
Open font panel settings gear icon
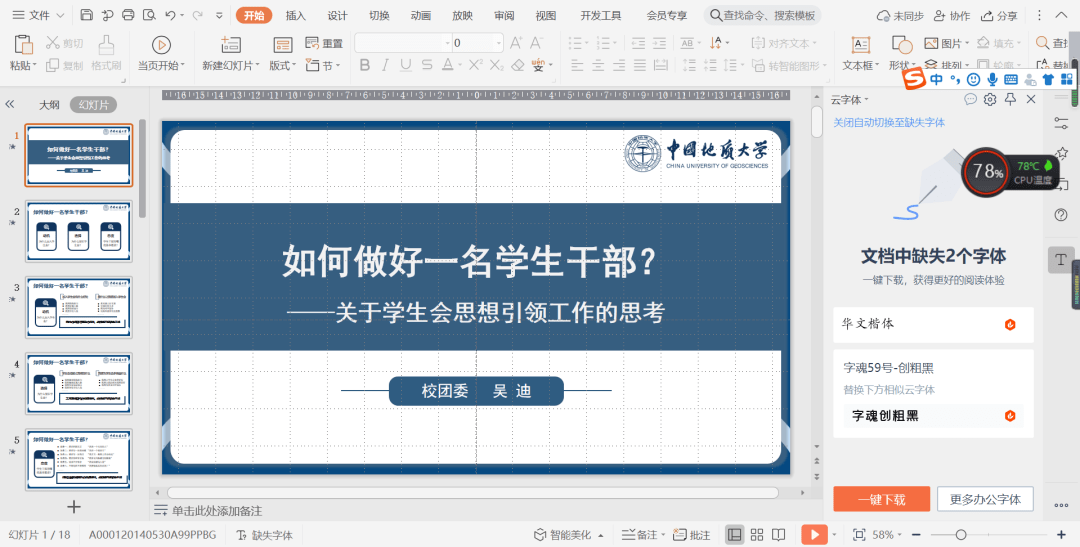(990, 99)
